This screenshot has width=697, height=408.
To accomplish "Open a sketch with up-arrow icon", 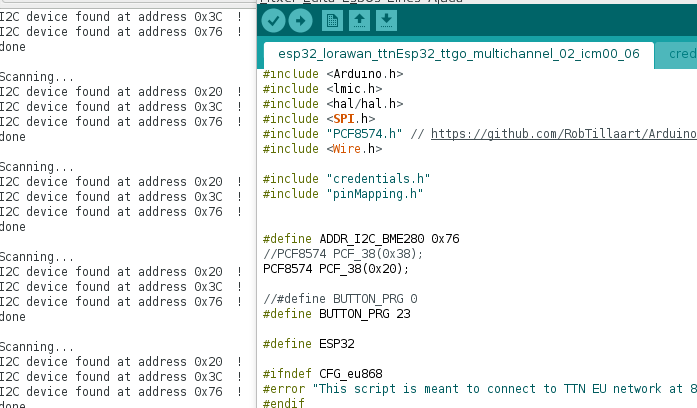I will (x=359, y=20).
